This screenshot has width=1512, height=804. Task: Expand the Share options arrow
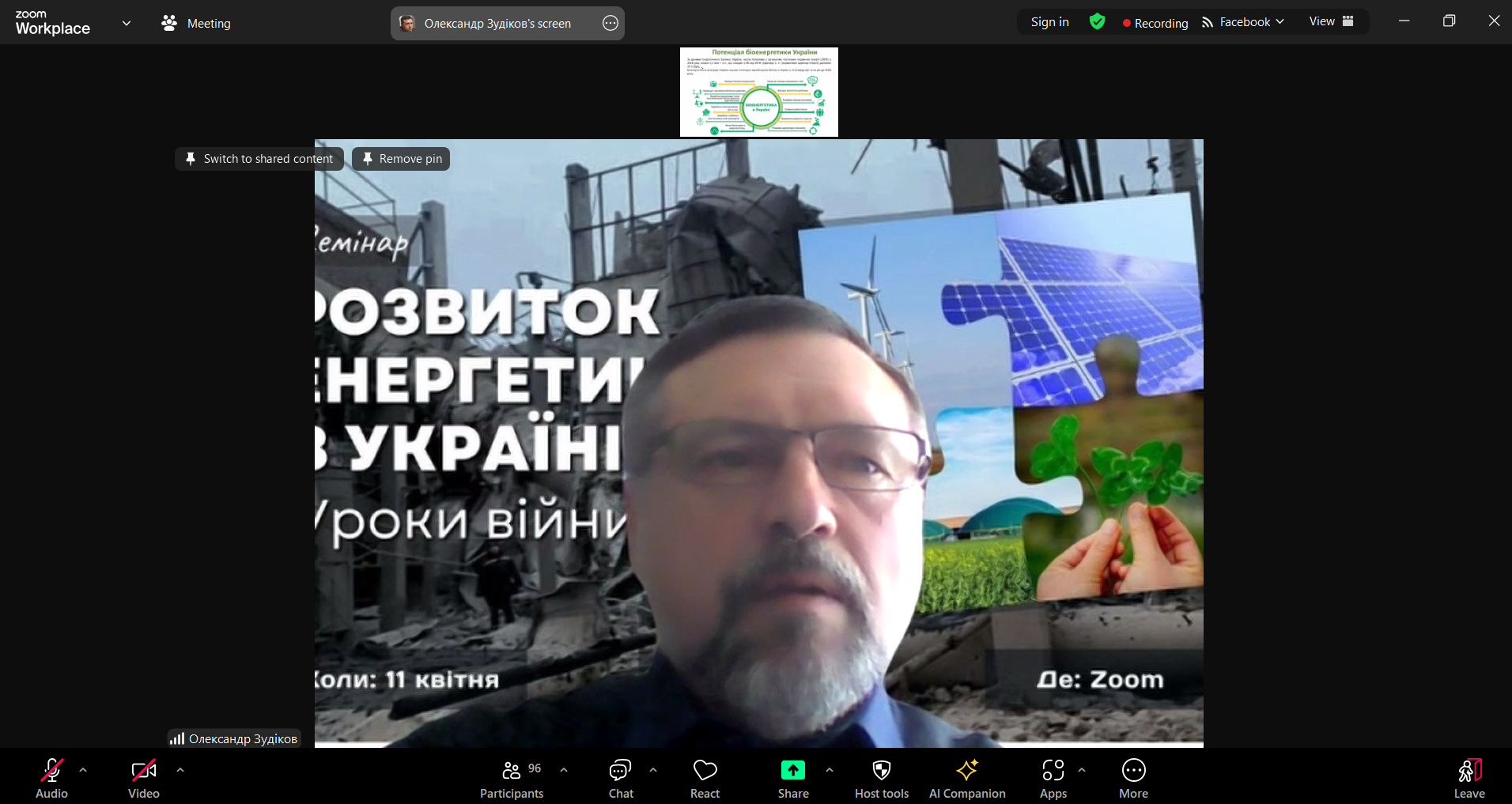(x=830, y=769)
